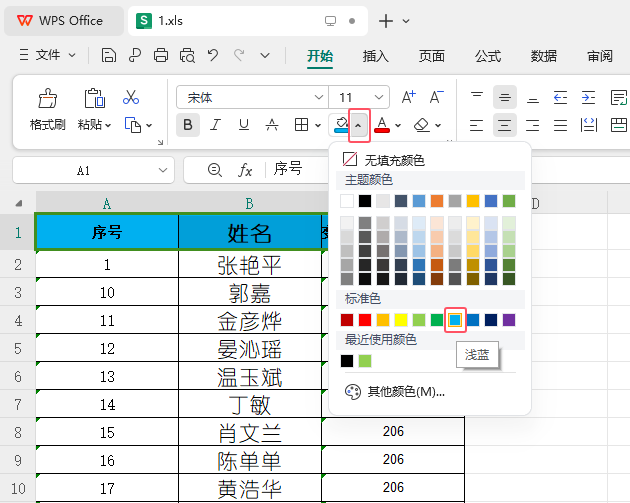Switch to the 插入 ribbon tab
The width and height of the screenshot is (630, 503).
[376, 56]
